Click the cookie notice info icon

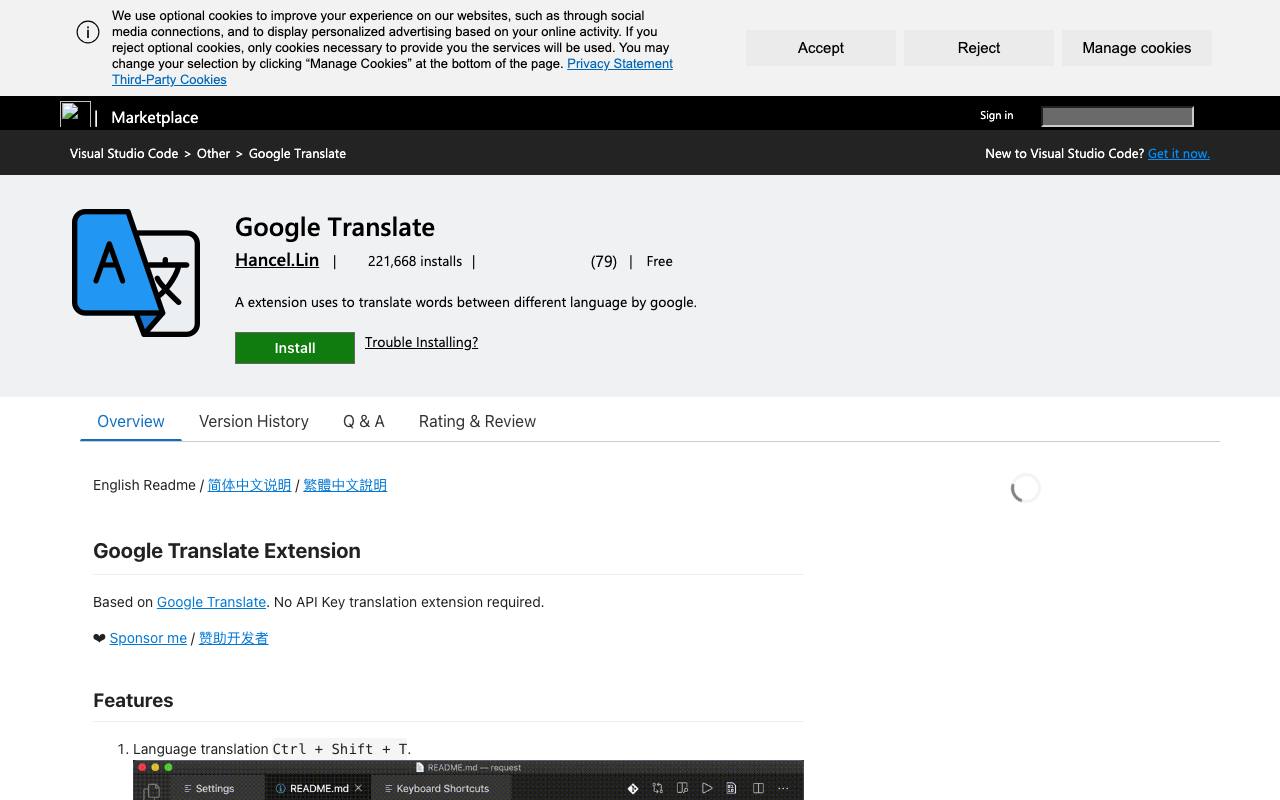88,32
